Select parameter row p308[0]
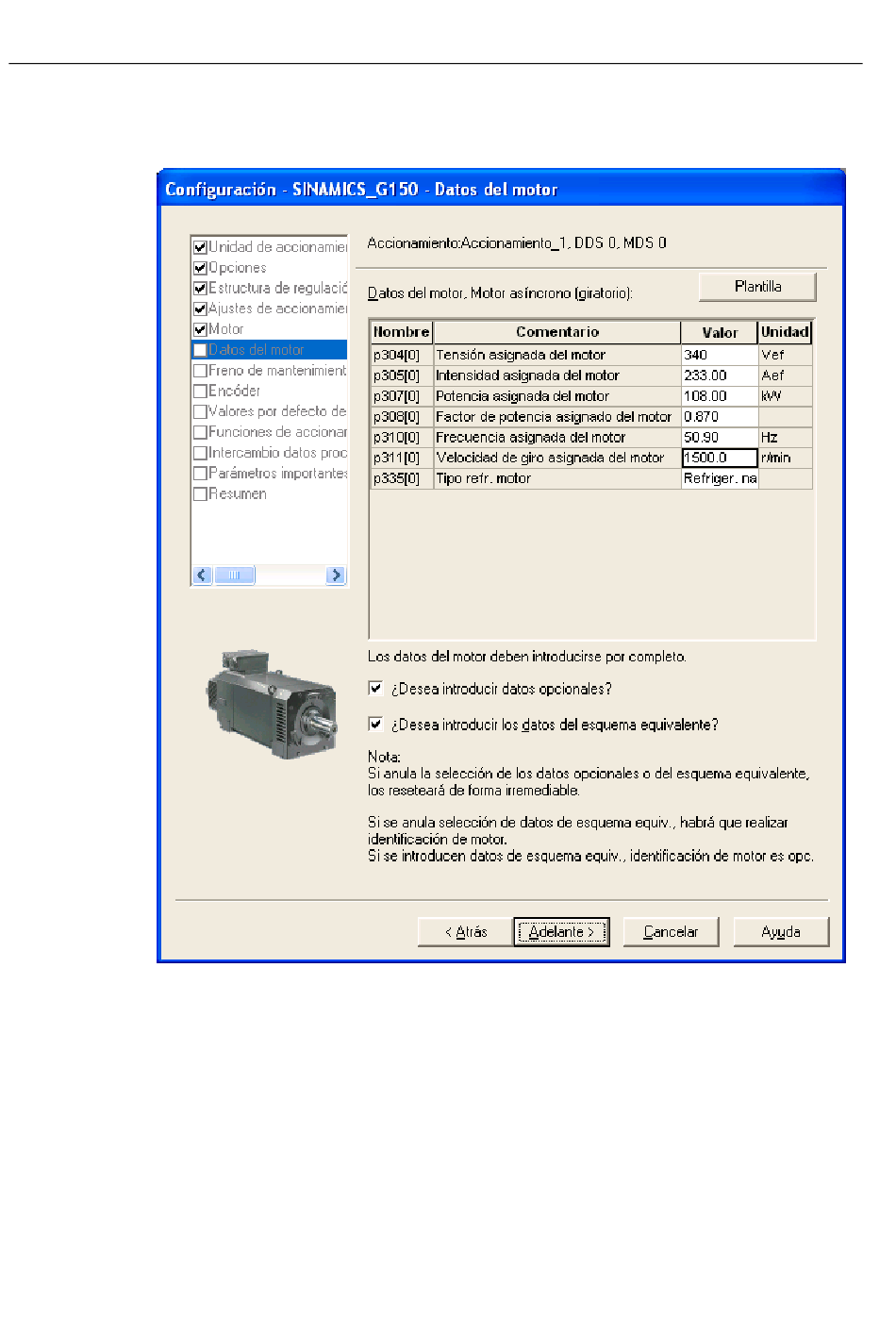896x1318 pixels. 401,417
